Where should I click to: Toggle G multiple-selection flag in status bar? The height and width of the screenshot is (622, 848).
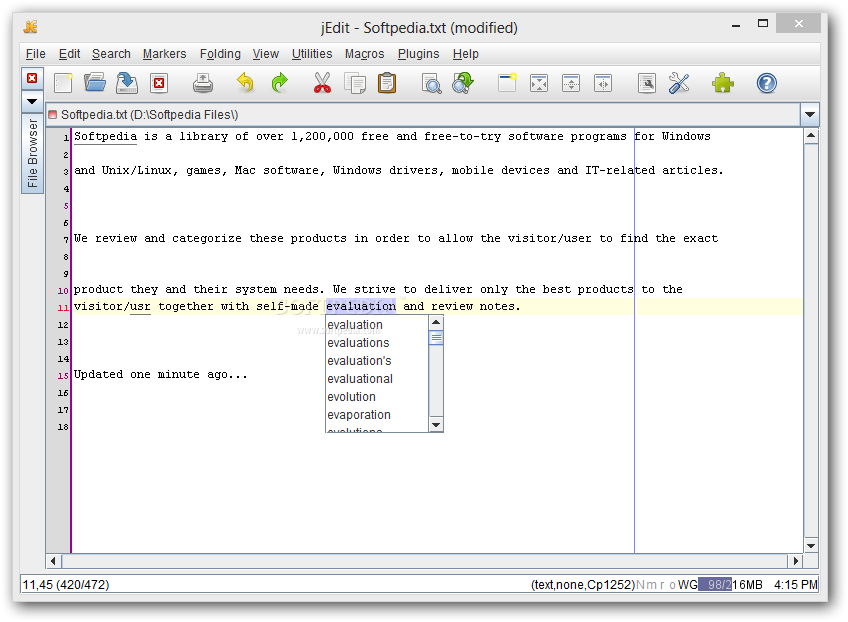(693, 585)
